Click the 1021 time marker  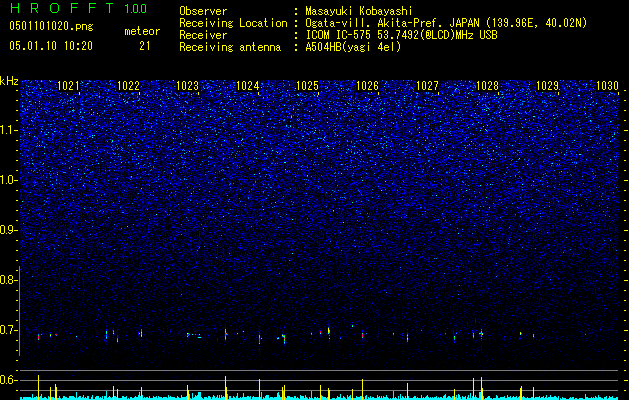(69, 86)
